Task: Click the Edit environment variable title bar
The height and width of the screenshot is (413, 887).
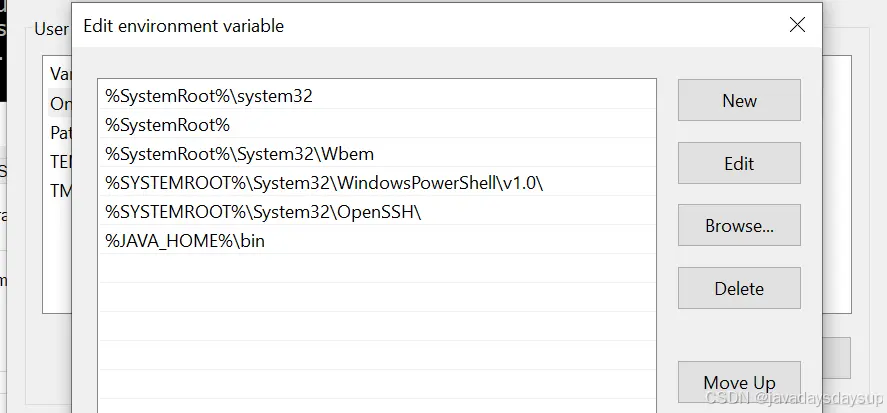Action: pyautogui.click(x=400, y=26)
